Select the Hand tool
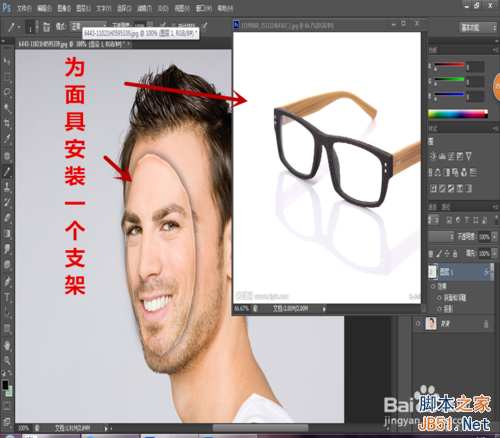This screenshot has height=438, width=500. tap(7, 345)
